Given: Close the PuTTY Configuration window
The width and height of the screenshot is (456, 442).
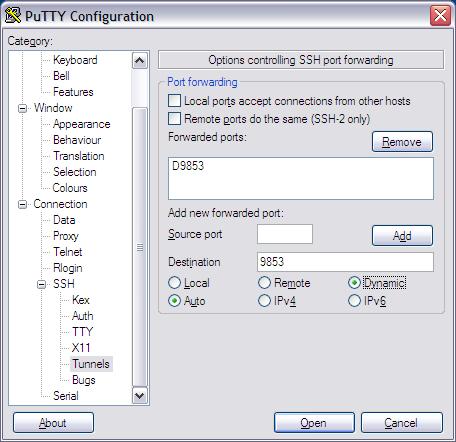Looking at the screenshot, I should tap(440, 15).
